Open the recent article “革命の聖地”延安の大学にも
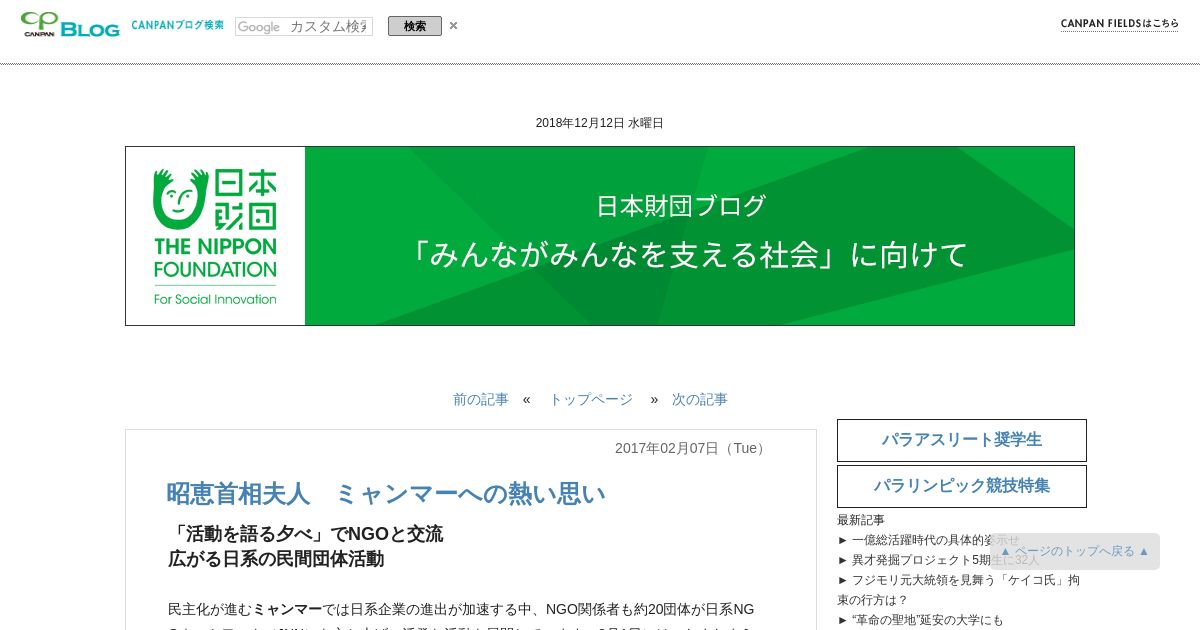Image resolution: width=1200 pixels, height=630 pixels. click(x=928, y=620)
